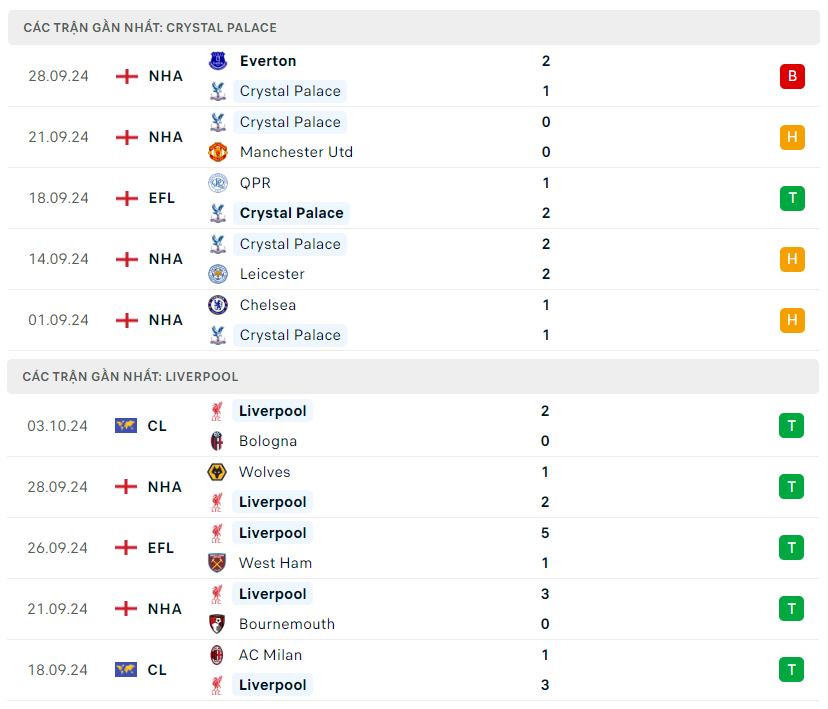Open Crystal Palace link in Everton match
Viewport: 828px width, 709px height.
coord(290,91)
